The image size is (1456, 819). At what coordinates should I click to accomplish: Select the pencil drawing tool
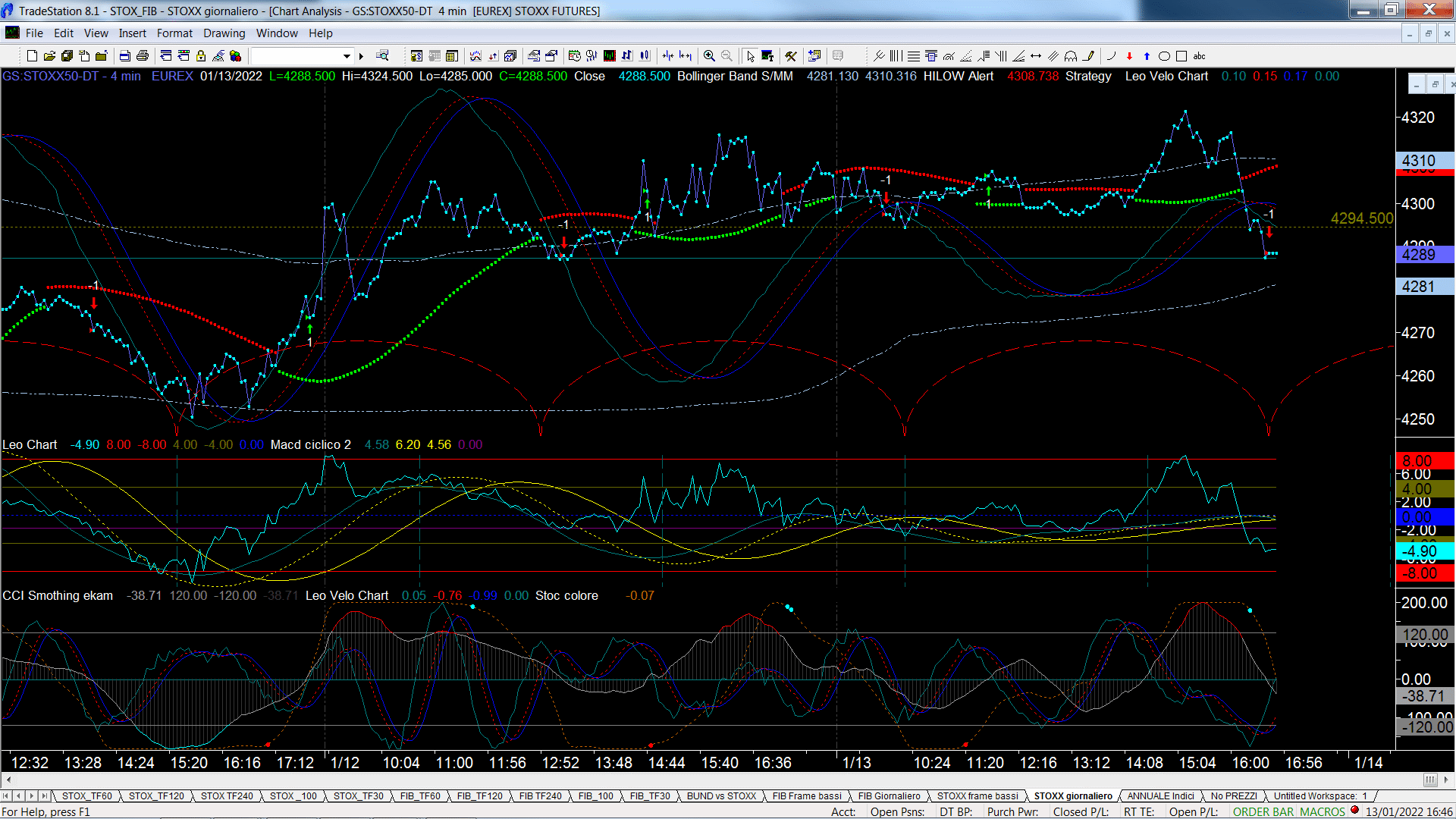tap(1089, 55)
